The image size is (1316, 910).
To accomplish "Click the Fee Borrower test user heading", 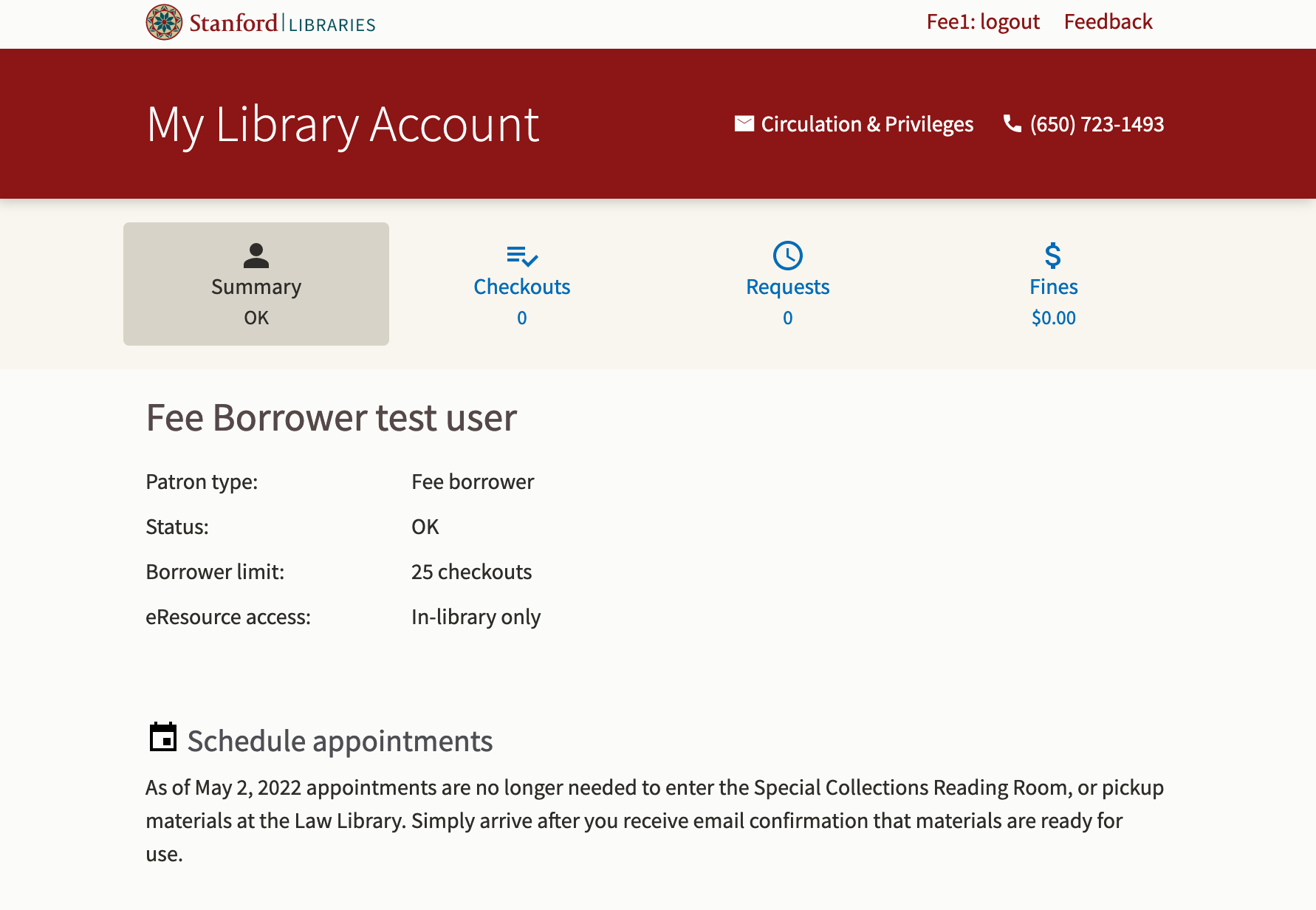I will point(332,417).
